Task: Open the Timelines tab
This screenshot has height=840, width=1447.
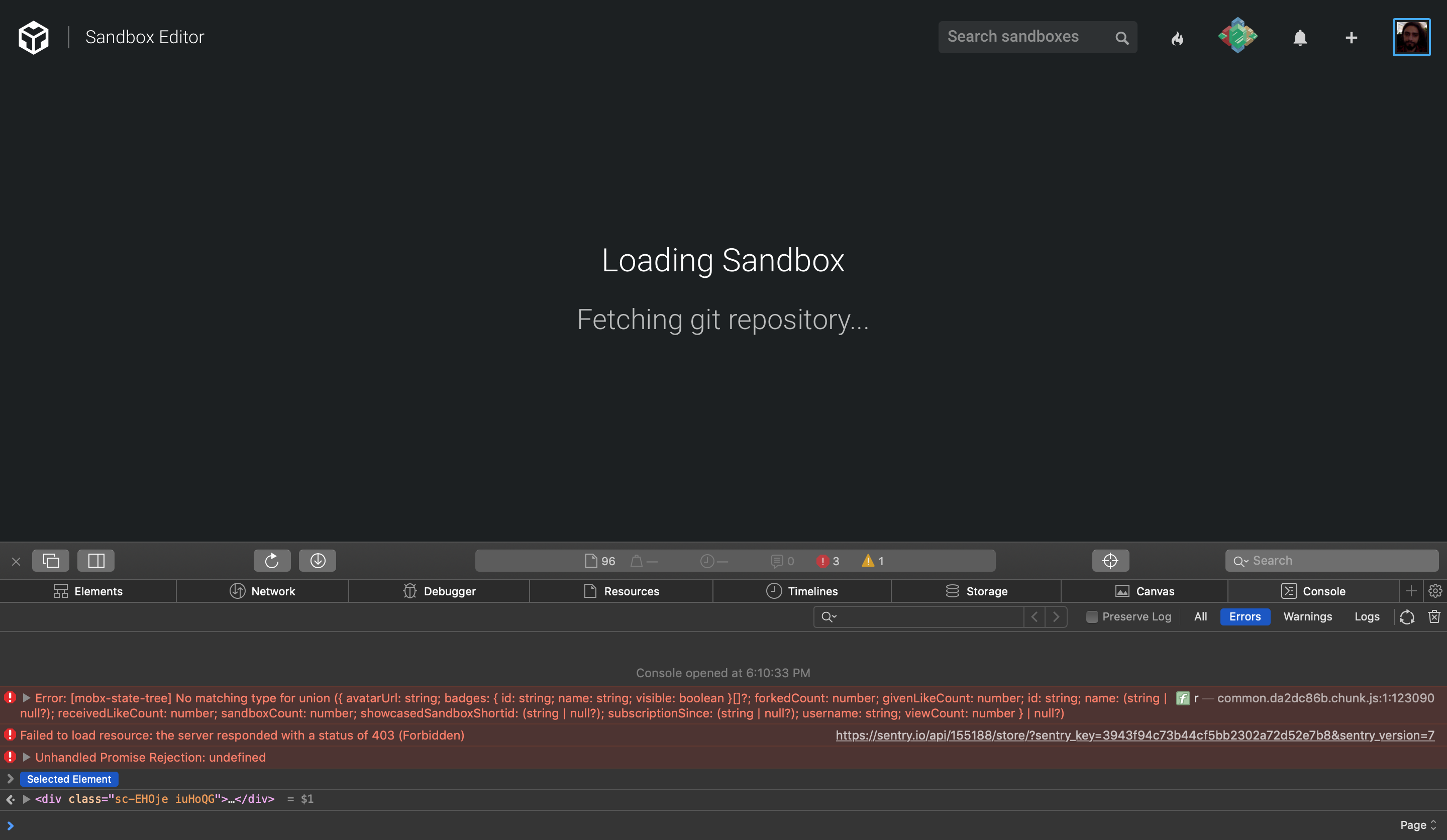Action: click(802, 591)
